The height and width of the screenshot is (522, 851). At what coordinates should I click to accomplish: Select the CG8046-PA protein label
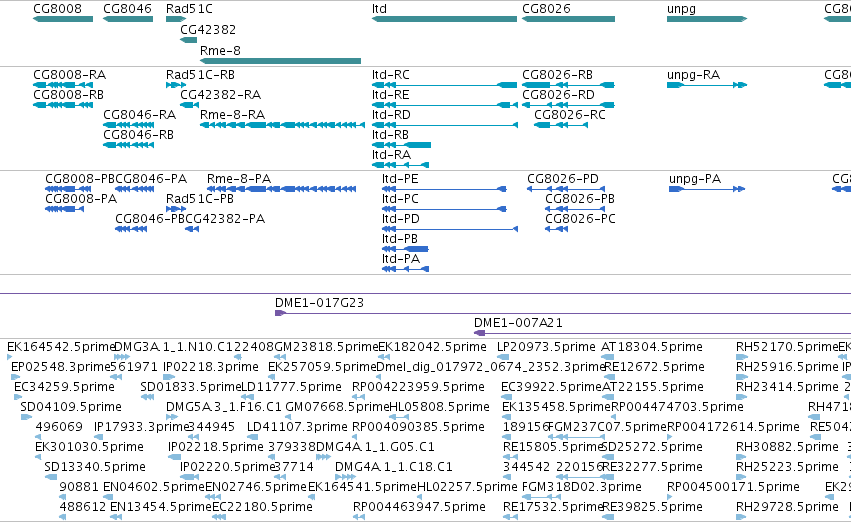[151, 179]
